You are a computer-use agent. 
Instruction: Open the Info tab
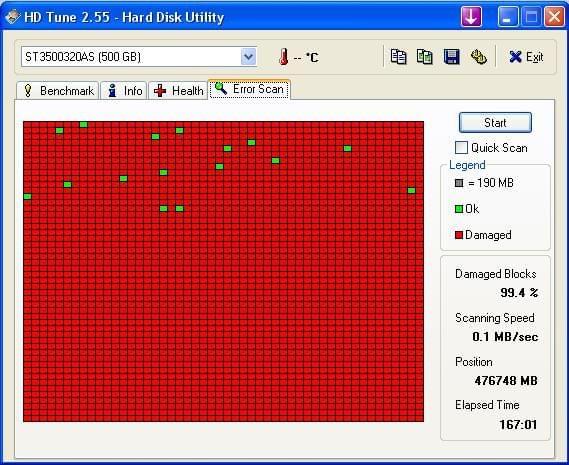[124, 90]
